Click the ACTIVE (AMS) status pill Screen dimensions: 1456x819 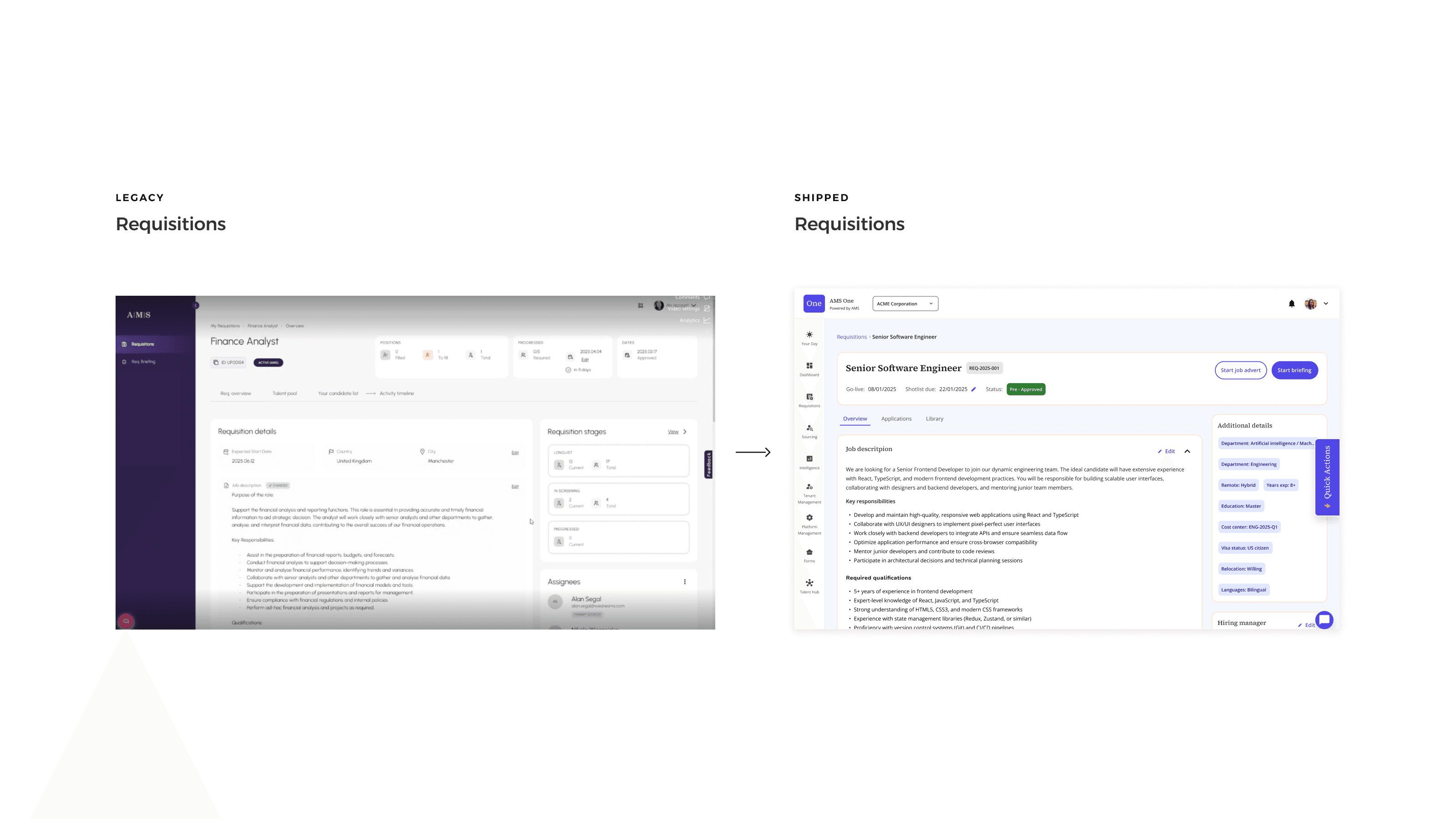pyautogui.click(x=268, y=362)
